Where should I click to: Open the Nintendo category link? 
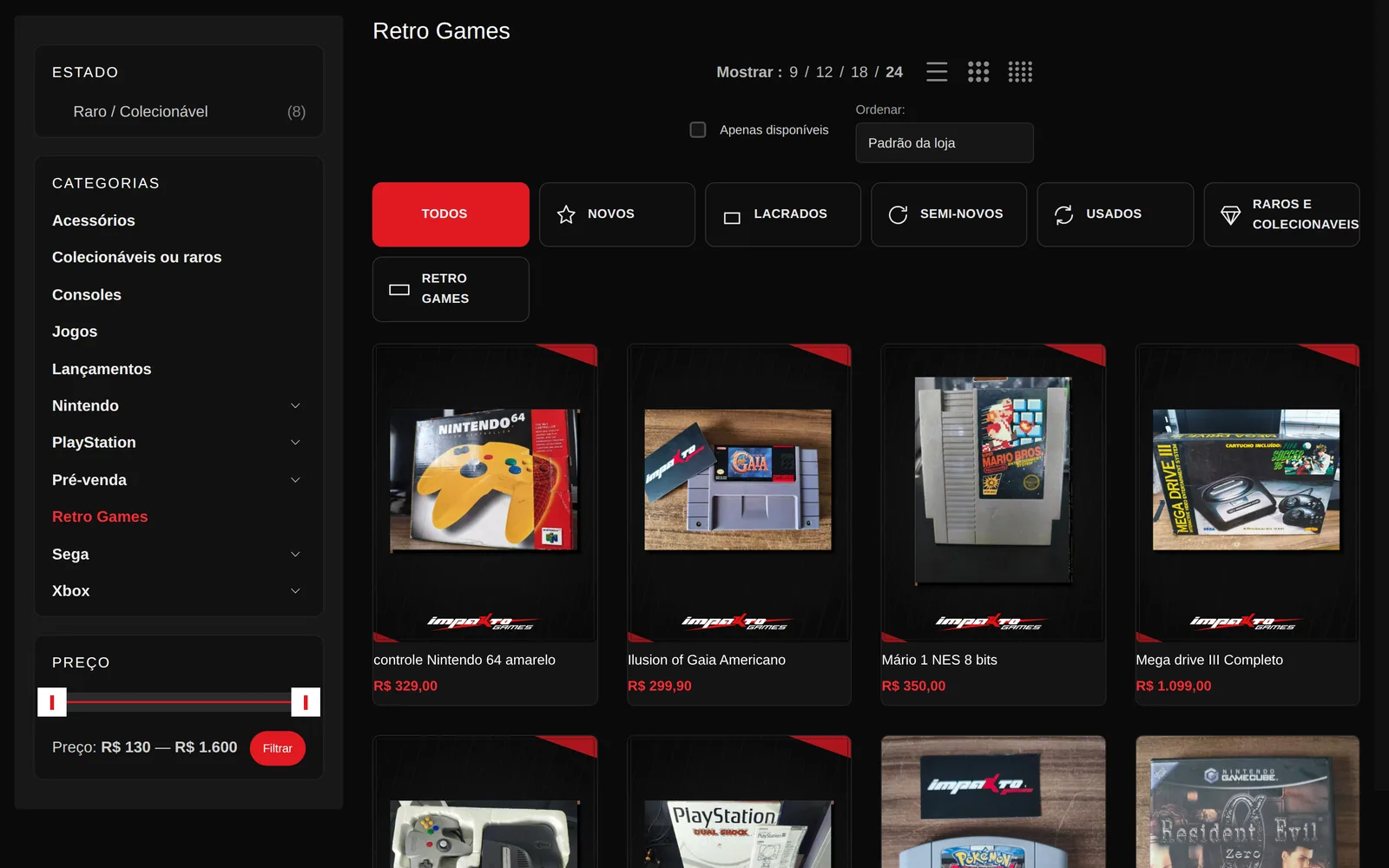click(x=85, y=405)
